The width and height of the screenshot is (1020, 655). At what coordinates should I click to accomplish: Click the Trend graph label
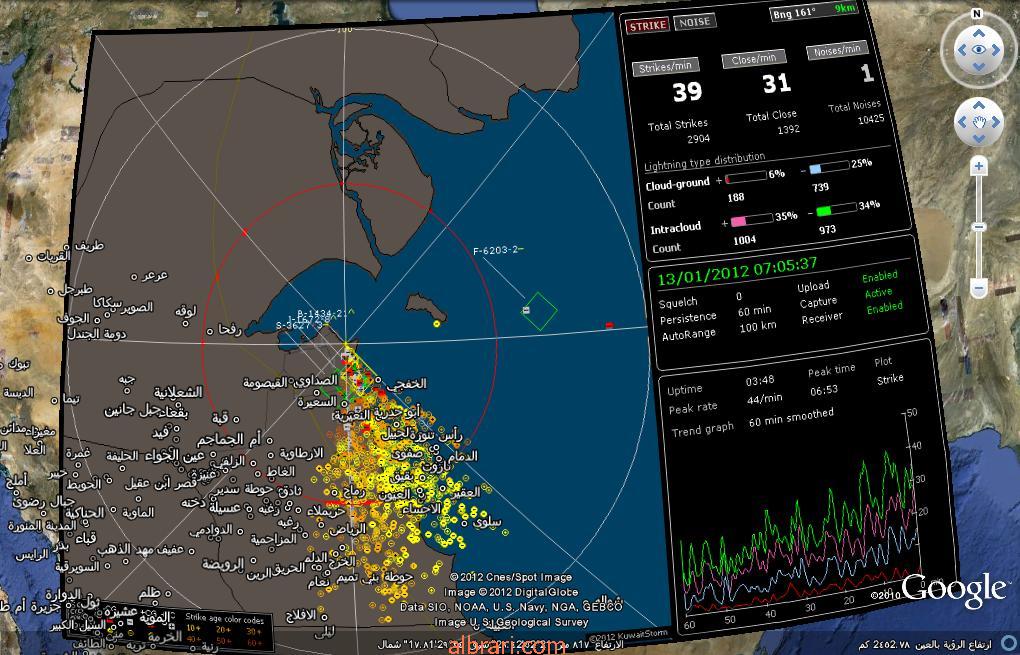click(x=703, y=429)
